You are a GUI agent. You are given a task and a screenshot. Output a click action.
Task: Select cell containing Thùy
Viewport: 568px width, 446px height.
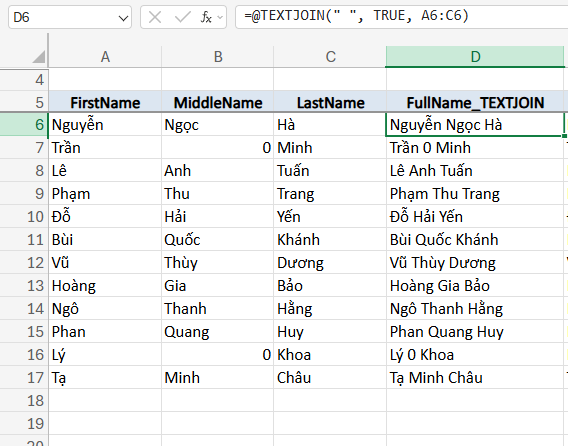(218, 263)
